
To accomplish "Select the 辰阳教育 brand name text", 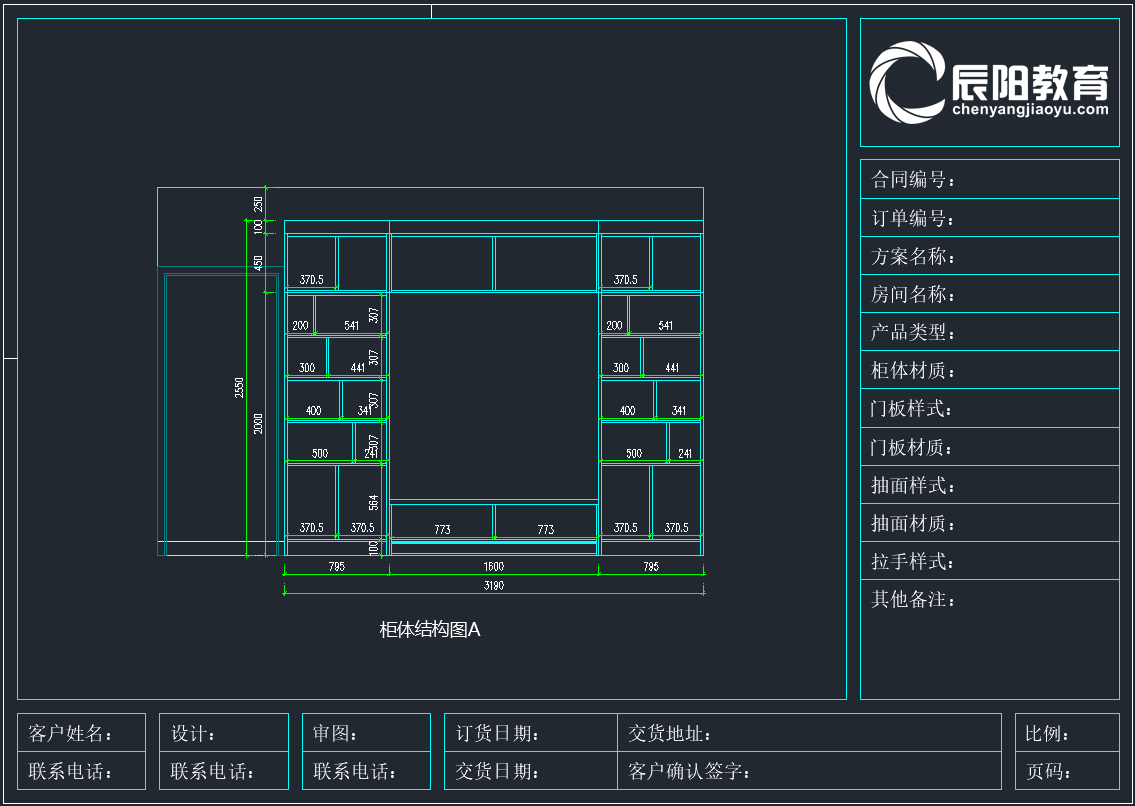I will click(1029, 82).
